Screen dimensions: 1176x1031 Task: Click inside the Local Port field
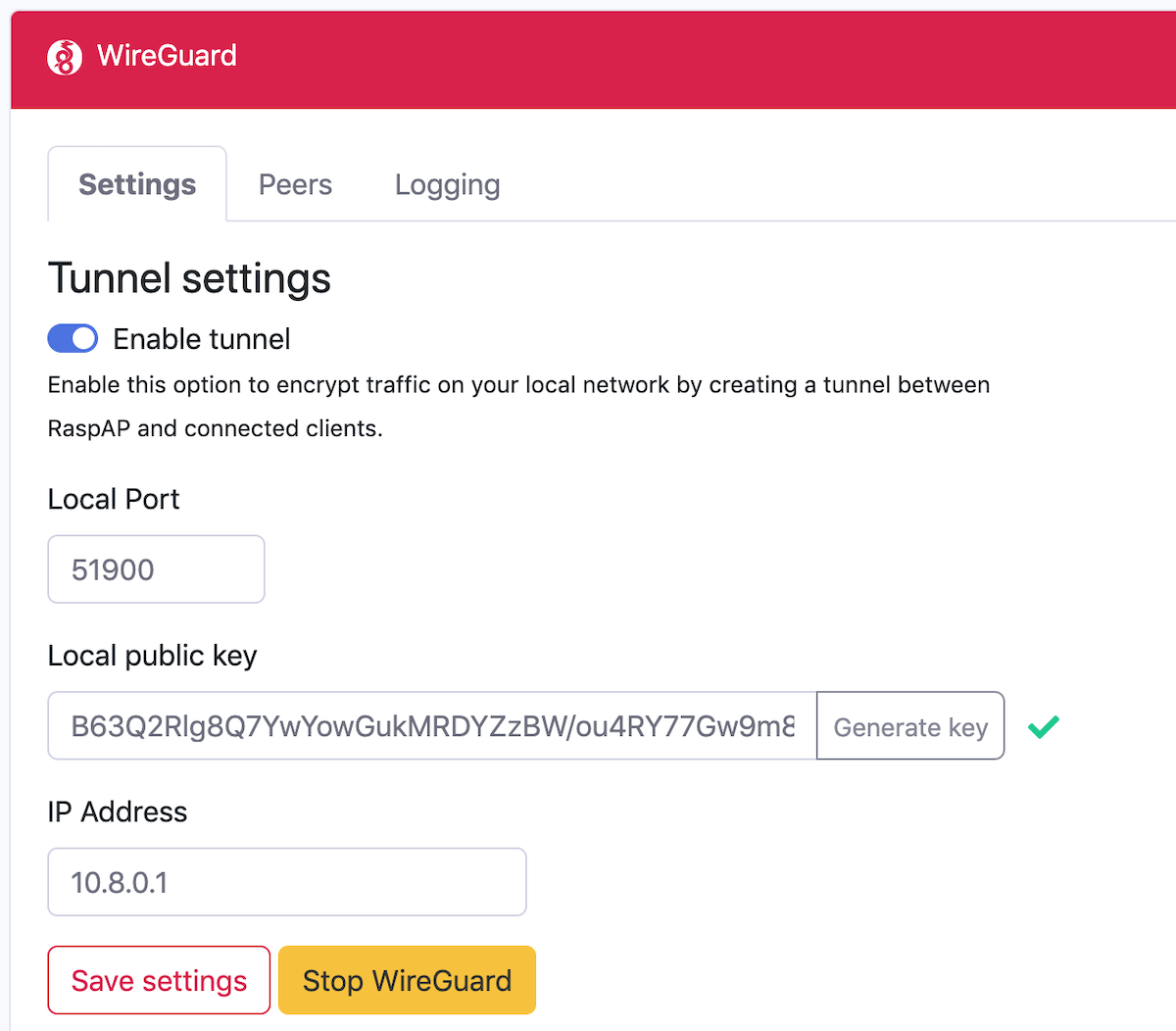tap(155, 568)
